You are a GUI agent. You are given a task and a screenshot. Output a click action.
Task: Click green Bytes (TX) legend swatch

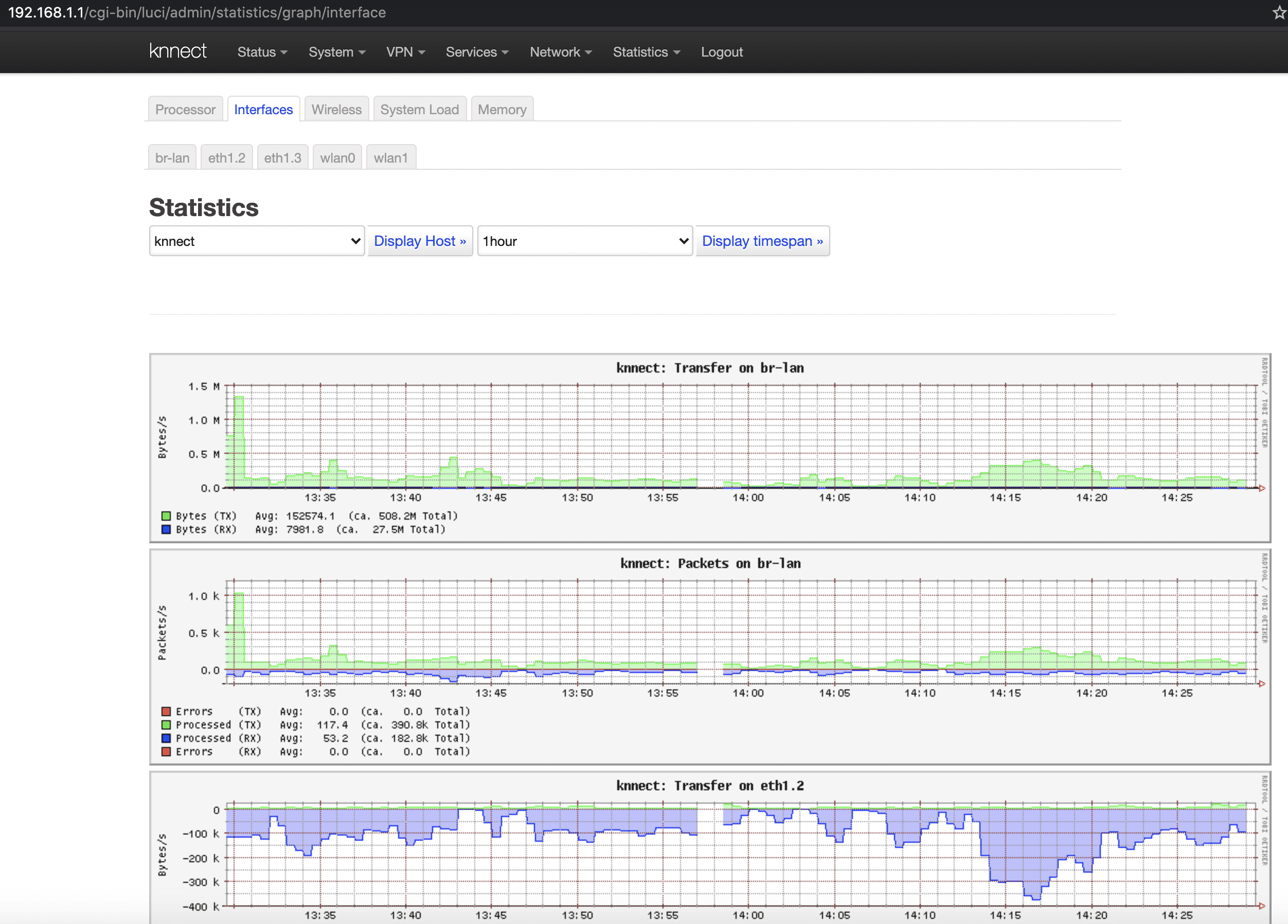coord(166,516)
